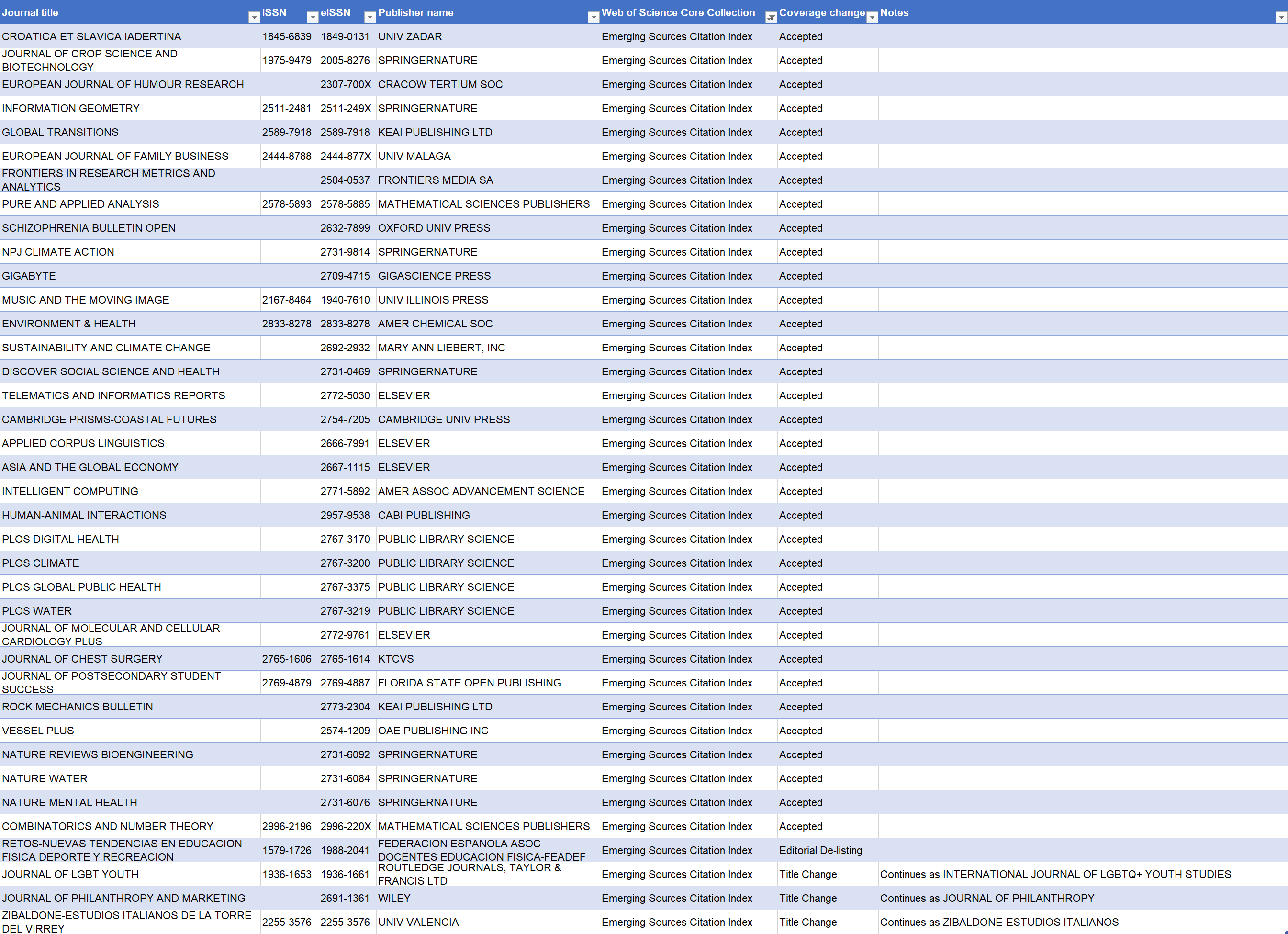Open the eISSN column filter dropdown
Image resolution: width=1288 pixels, height=934 pixels.
click(x=370, y=18)
